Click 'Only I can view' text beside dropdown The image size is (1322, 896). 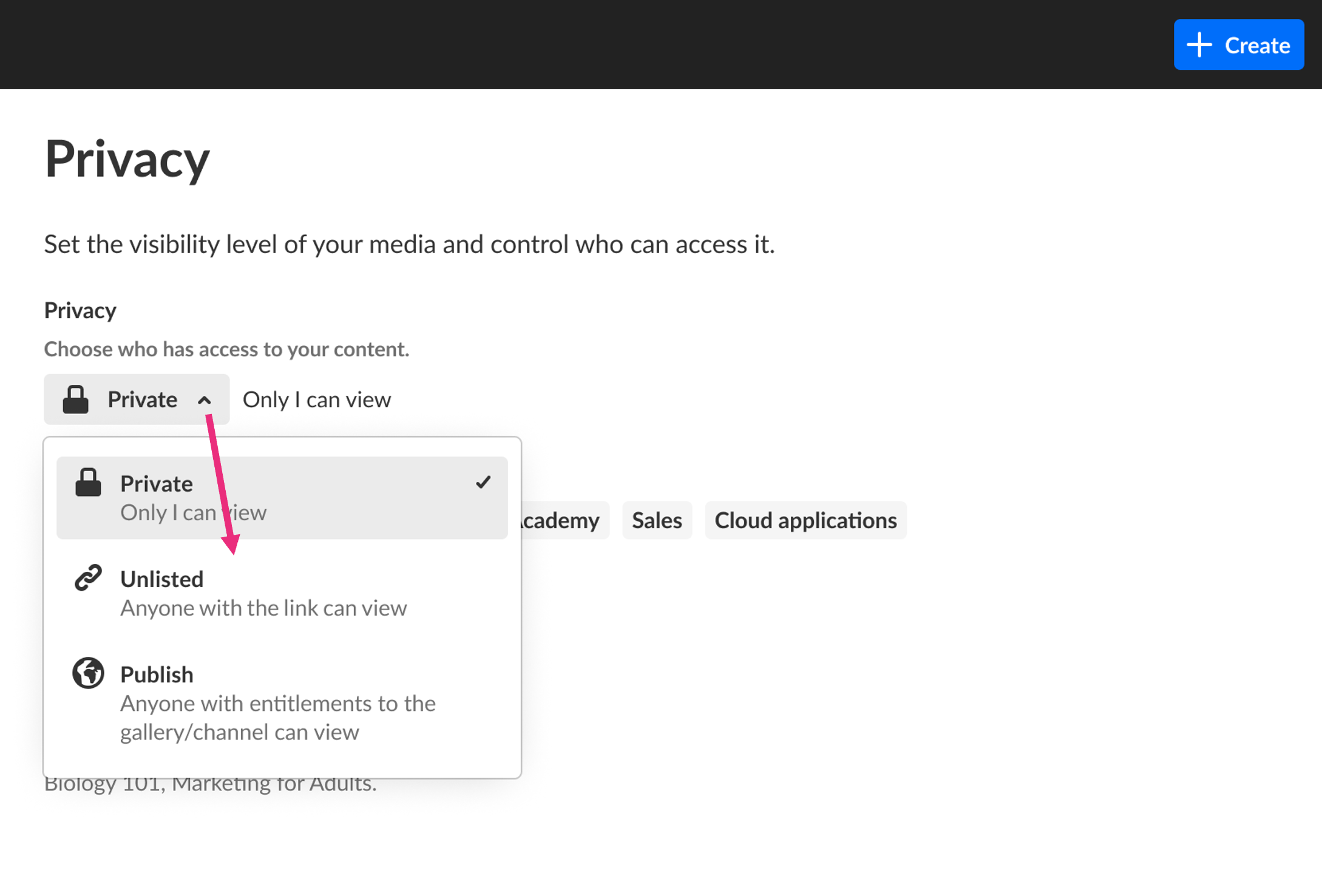(317, 400)
